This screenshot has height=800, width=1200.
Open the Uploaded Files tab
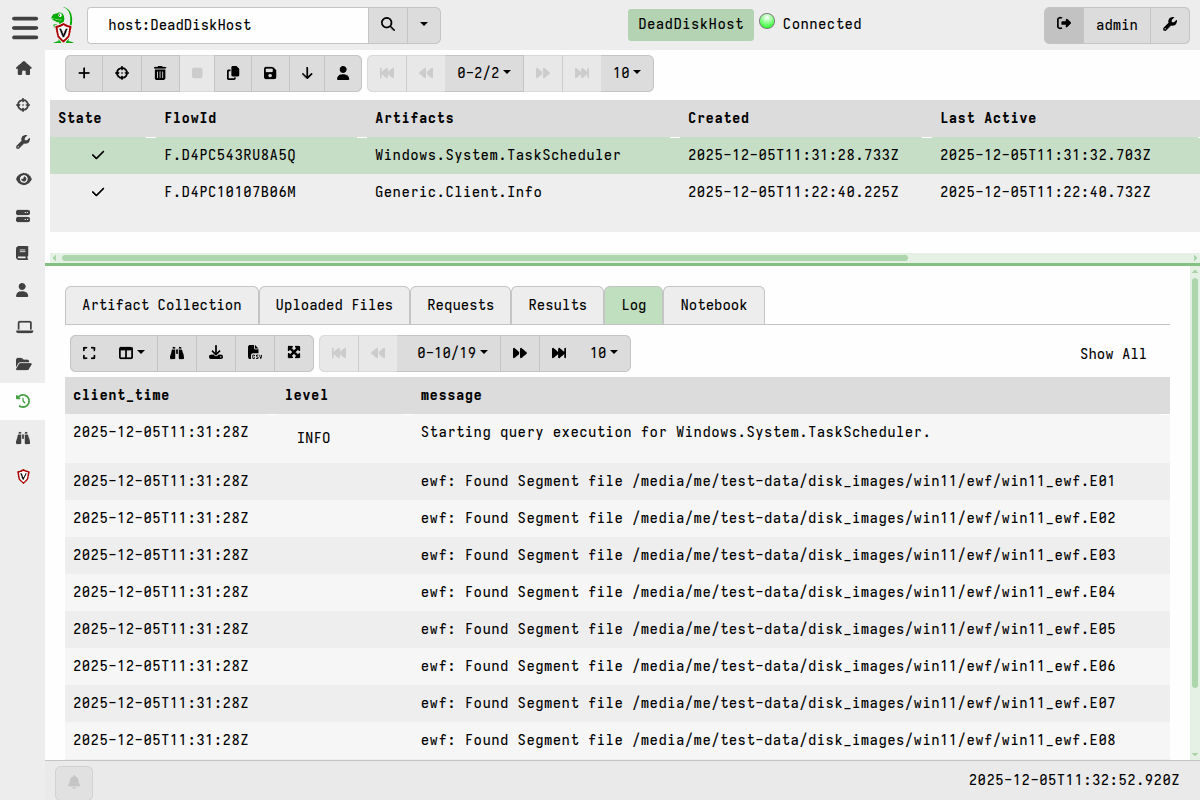point(334,305)
